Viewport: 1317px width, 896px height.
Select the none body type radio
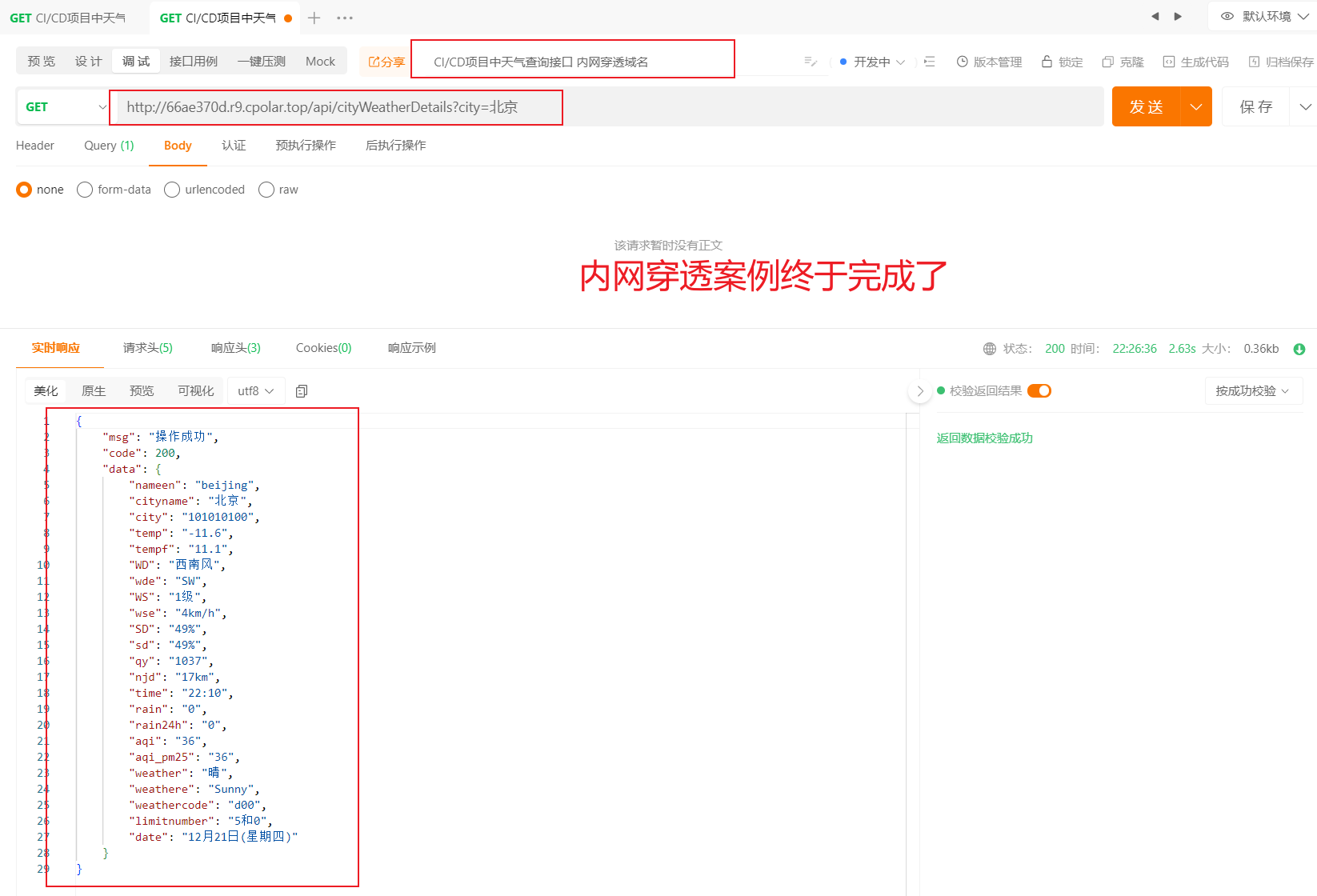click(24, 190)
